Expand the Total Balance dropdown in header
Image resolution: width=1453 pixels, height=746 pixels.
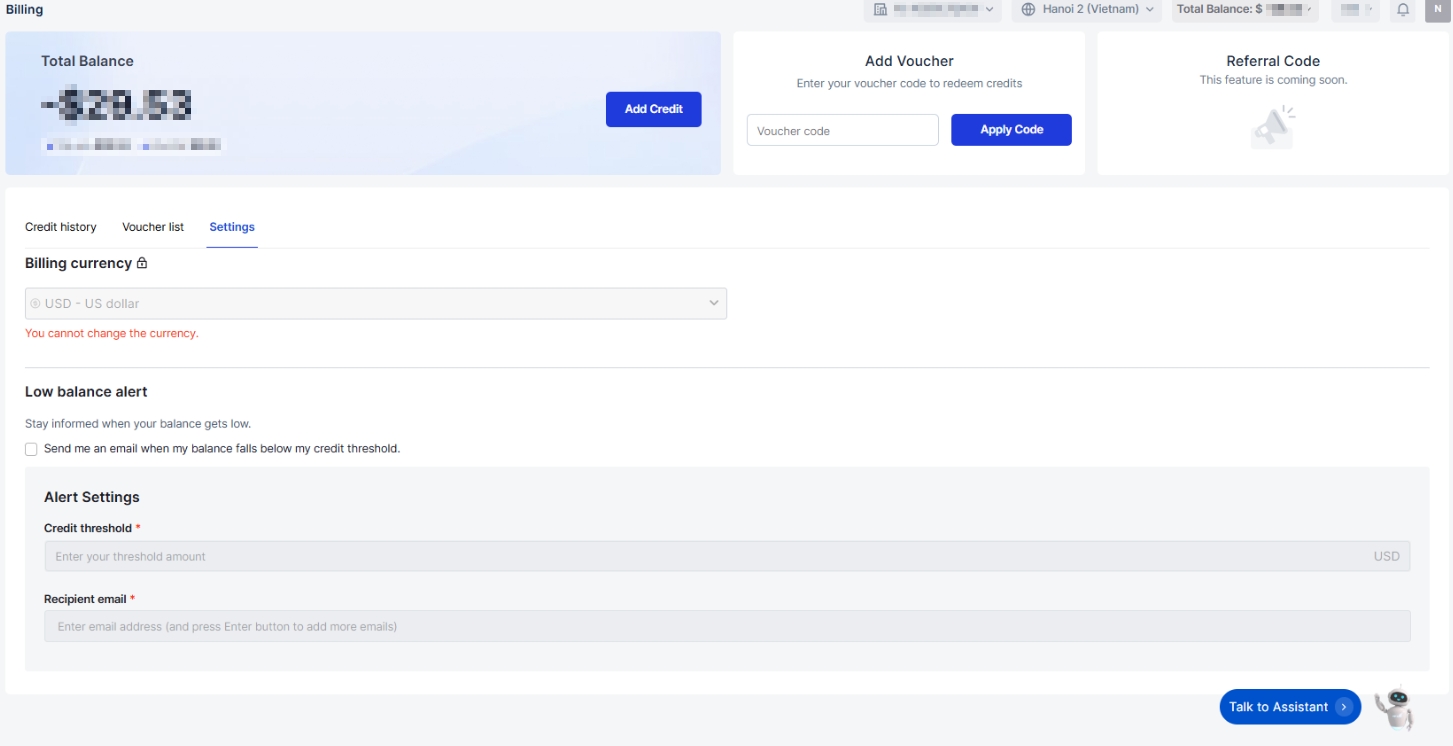[x=1246, y=10]
